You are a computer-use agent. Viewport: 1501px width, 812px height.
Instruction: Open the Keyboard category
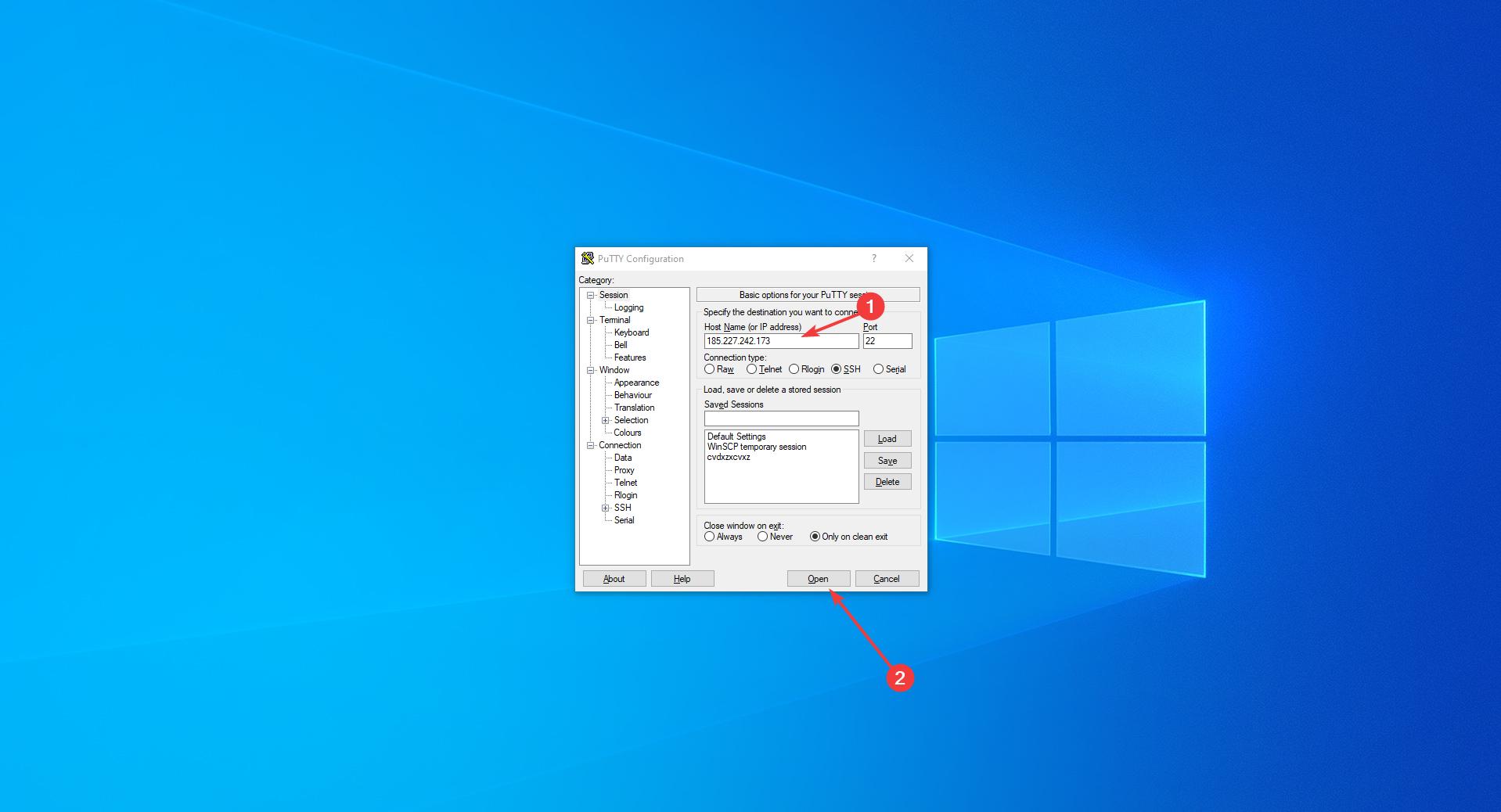point(632,332)
